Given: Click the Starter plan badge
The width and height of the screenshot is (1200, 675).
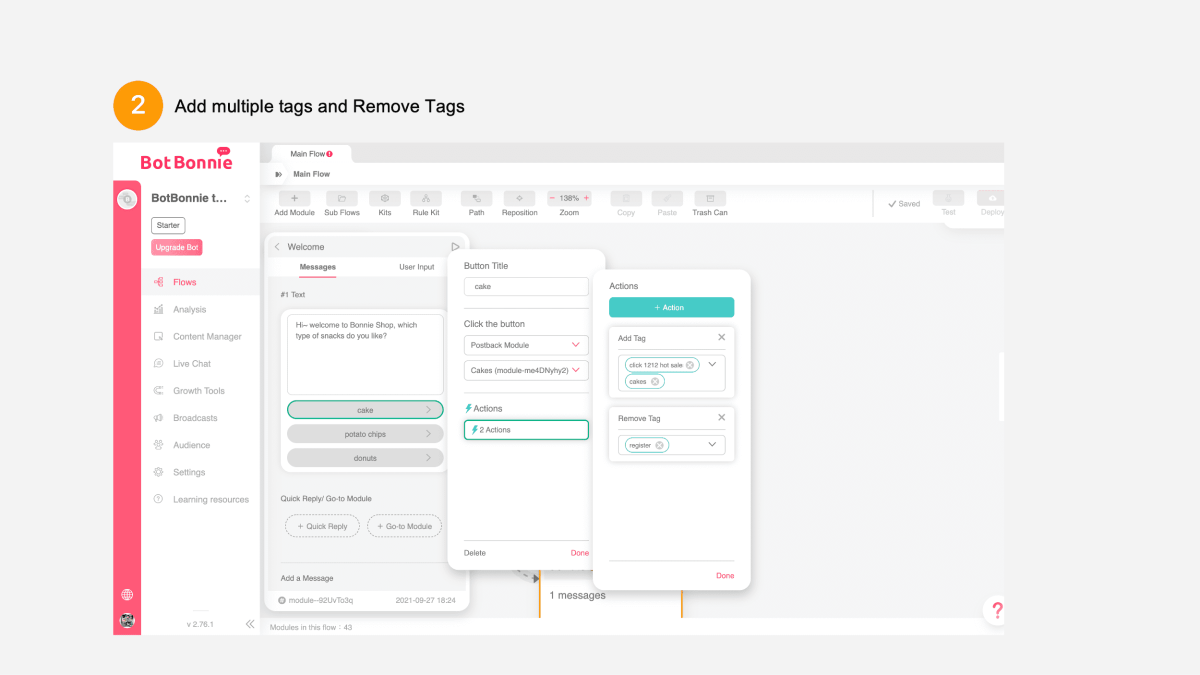Looking at the screenshot, I should click(168, 225).
